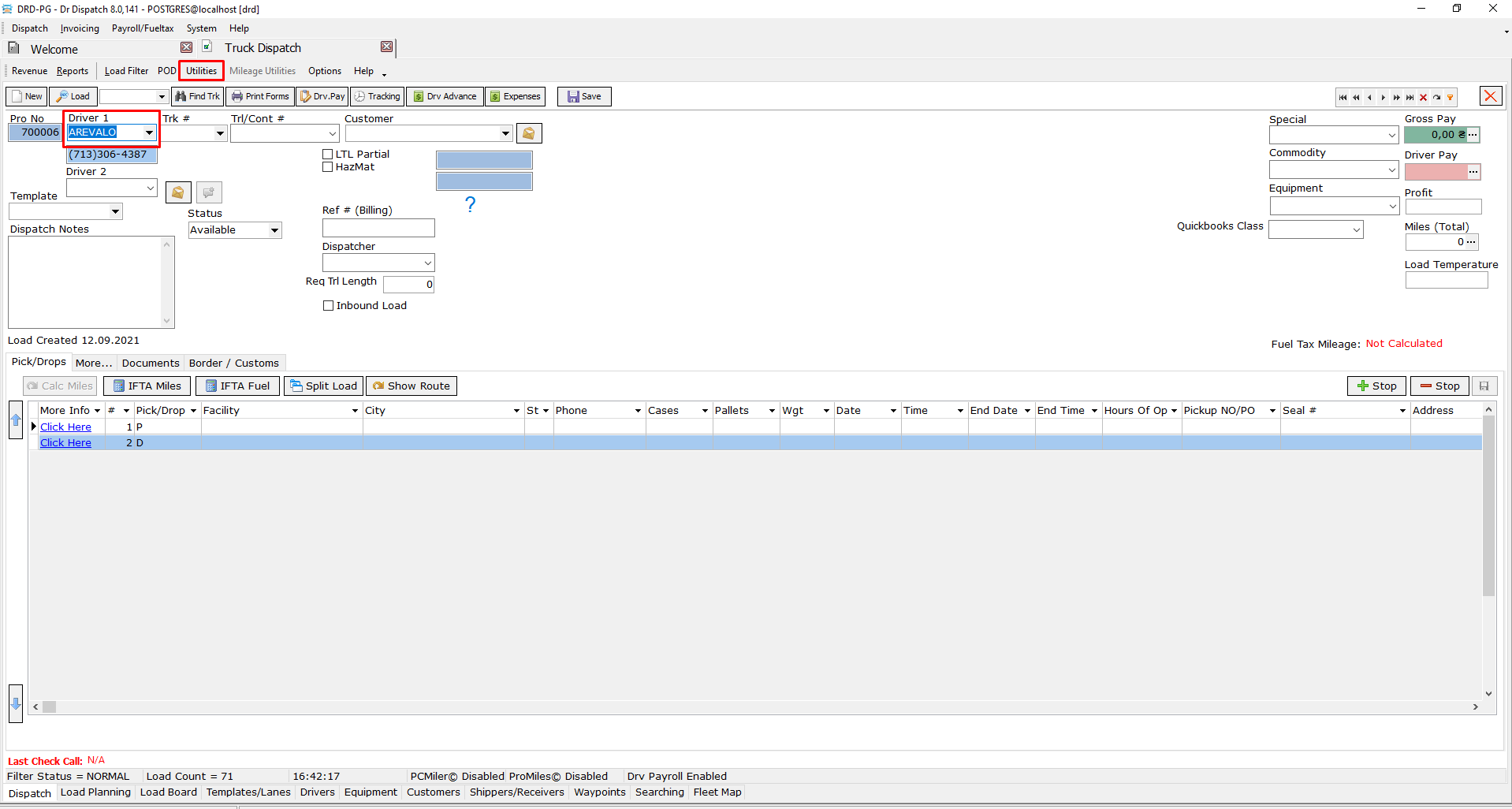Click inside the Dispatch Notes text area

85,281
